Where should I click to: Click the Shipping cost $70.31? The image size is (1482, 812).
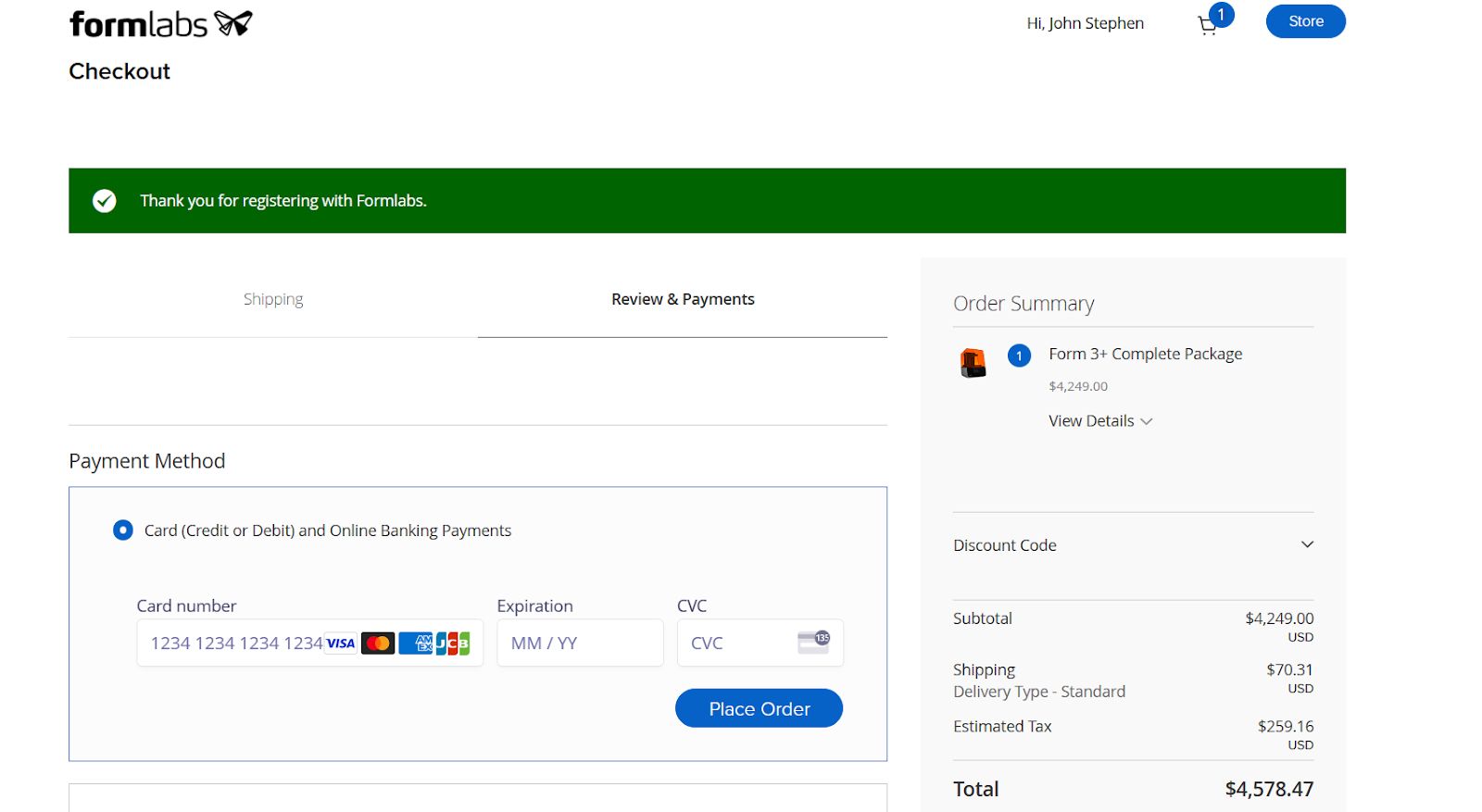(1289, 669)
